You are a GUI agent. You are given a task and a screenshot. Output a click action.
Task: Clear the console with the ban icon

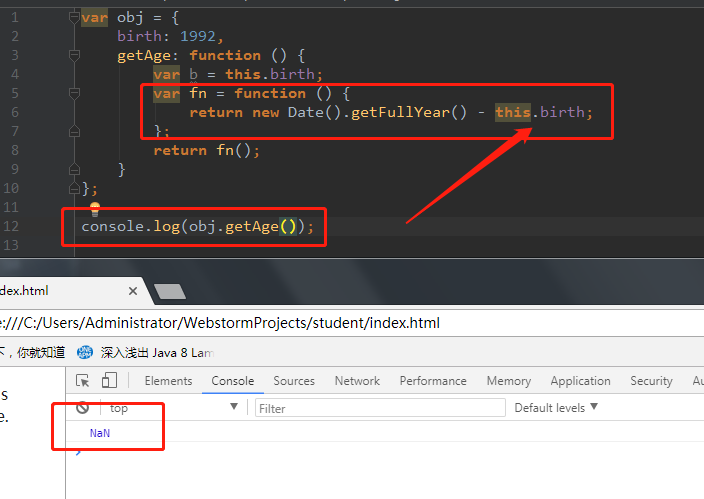tap(83, 408)
